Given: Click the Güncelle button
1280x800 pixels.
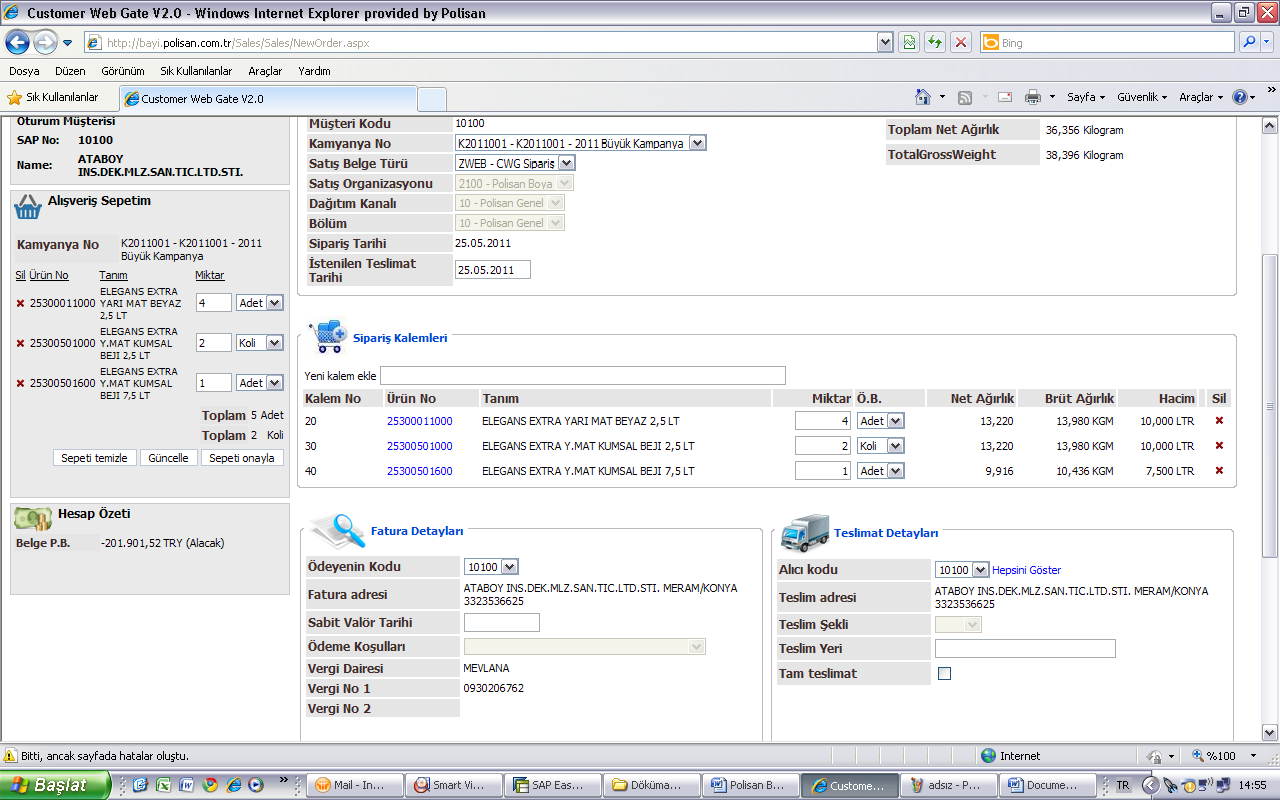Looking at the screenshot, I should tap(168, 458).
